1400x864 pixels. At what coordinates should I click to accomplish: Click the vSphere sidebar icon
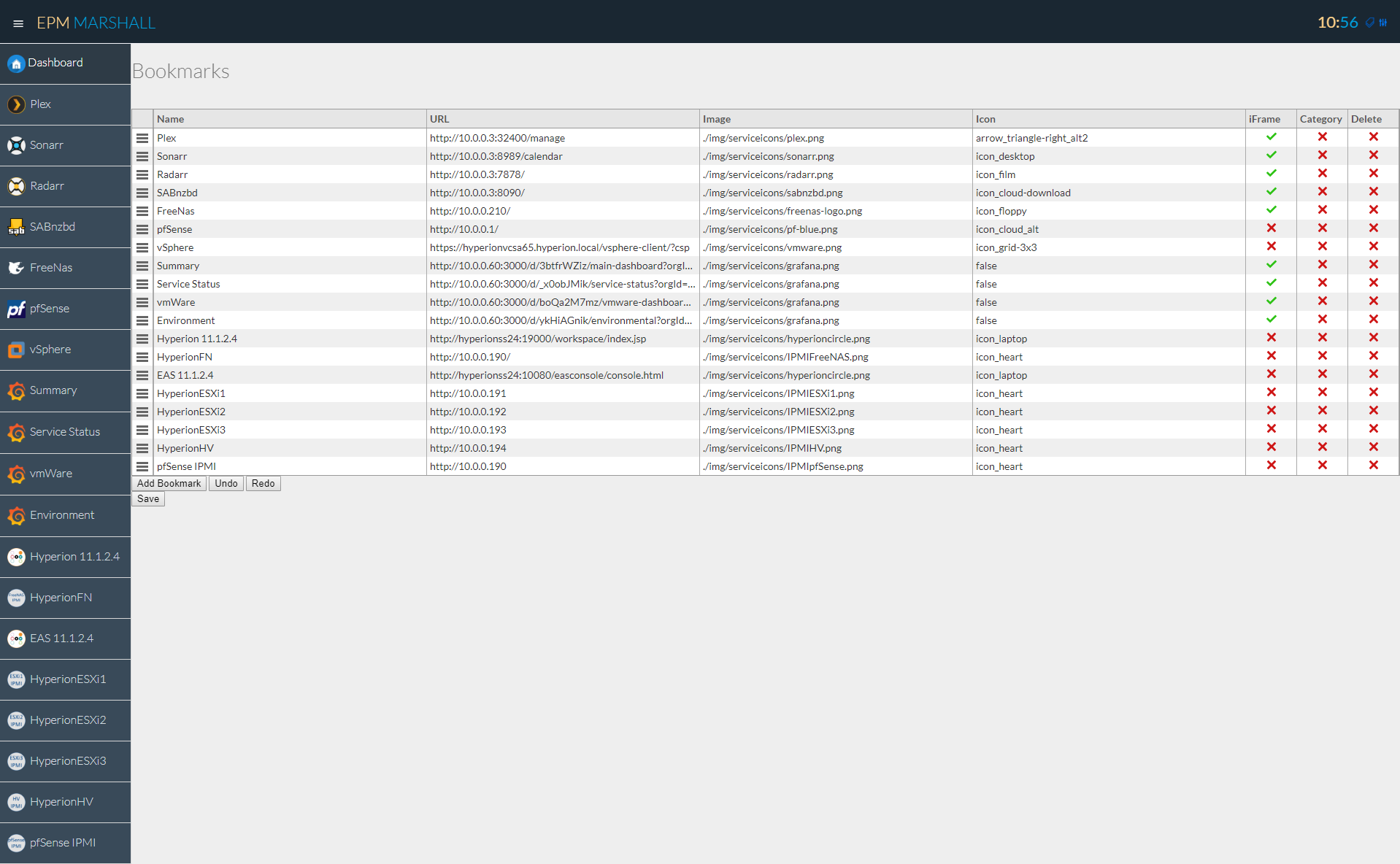[16, 350]
